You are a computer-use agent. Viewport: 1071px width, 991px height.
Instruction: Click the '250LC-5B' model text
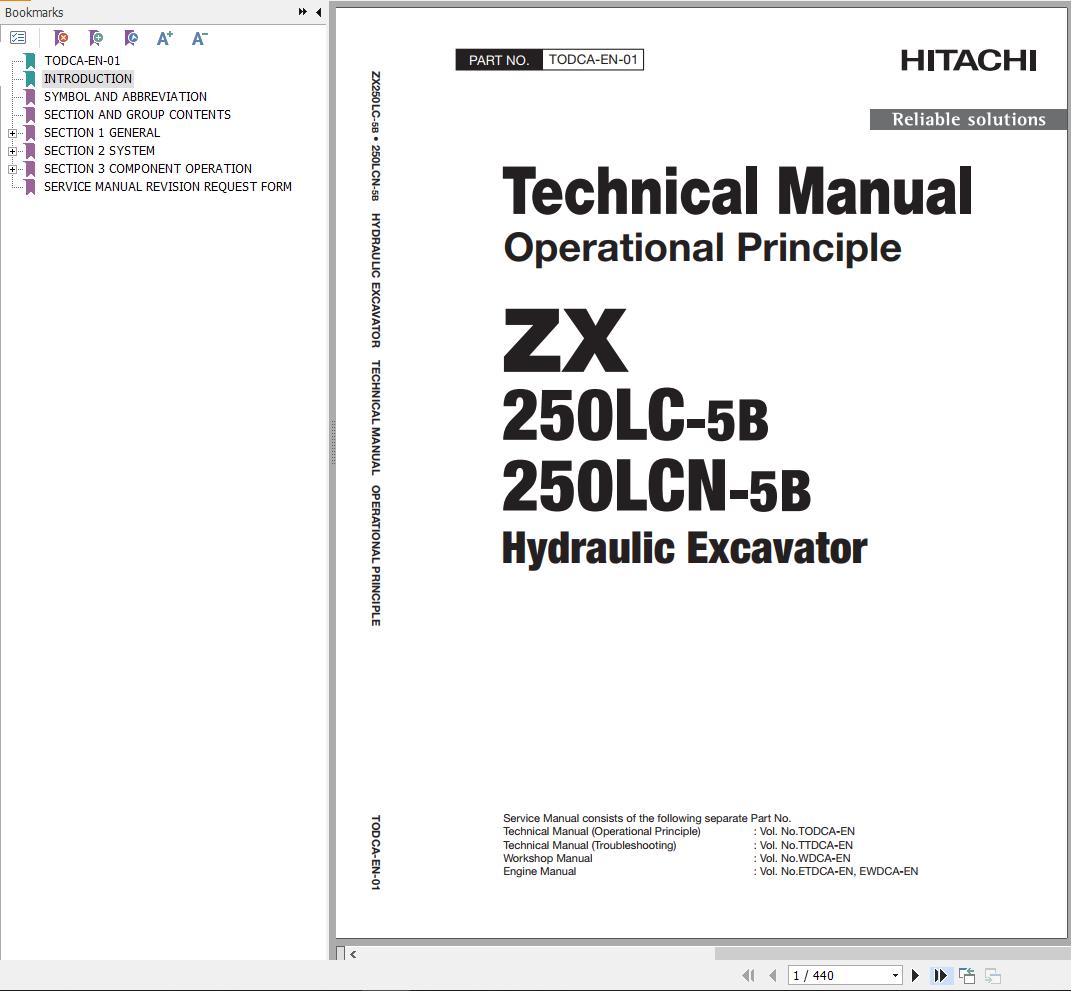pyautogui.click(x=635, y=415)
